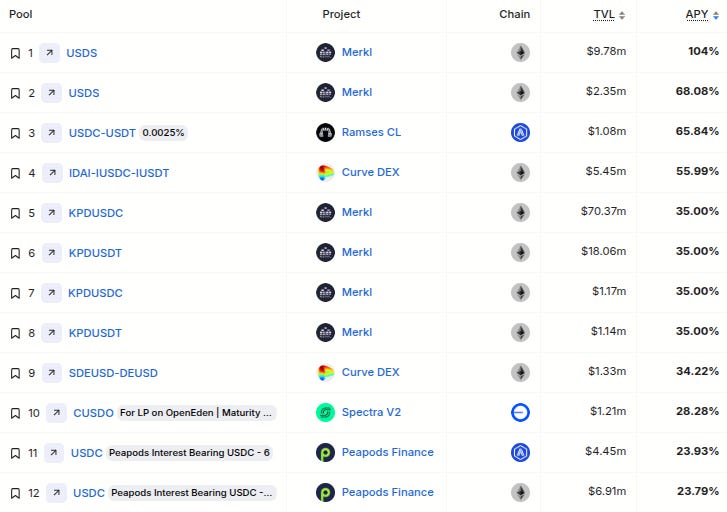Toggle bookmark on IDAI-IUSDC-IUSDT pool
The image size is (727, 512).
pyautogui.click(x=15, y=173)
